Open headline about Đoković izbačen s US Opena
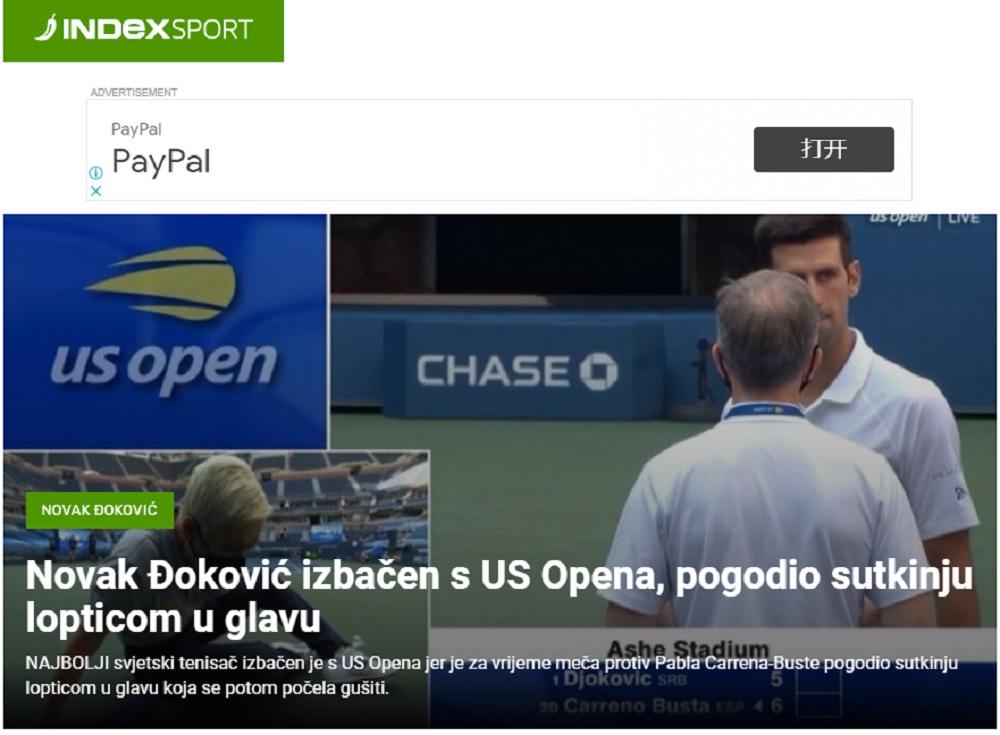Image resolution: width=1000 pixels, height=735 pixels. tap(499, 597)
